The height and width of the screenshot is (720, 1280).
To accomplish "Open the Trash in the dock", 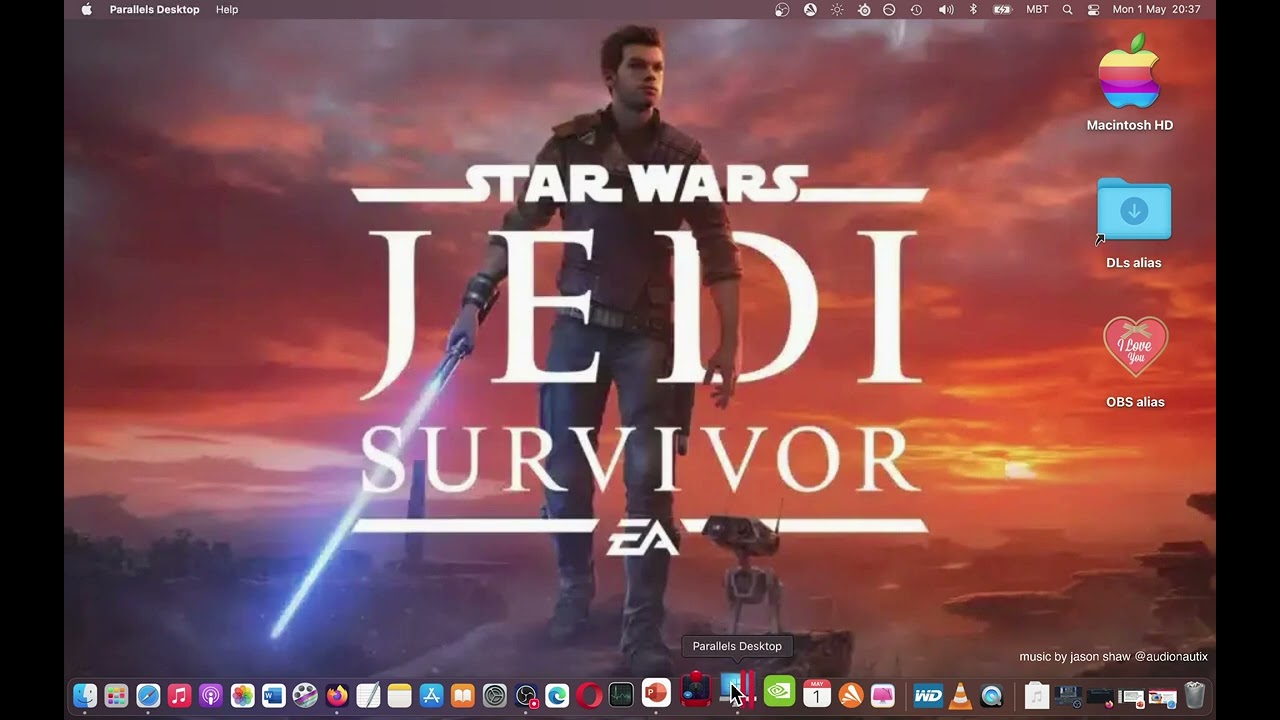I will [x=1194, y=695].
